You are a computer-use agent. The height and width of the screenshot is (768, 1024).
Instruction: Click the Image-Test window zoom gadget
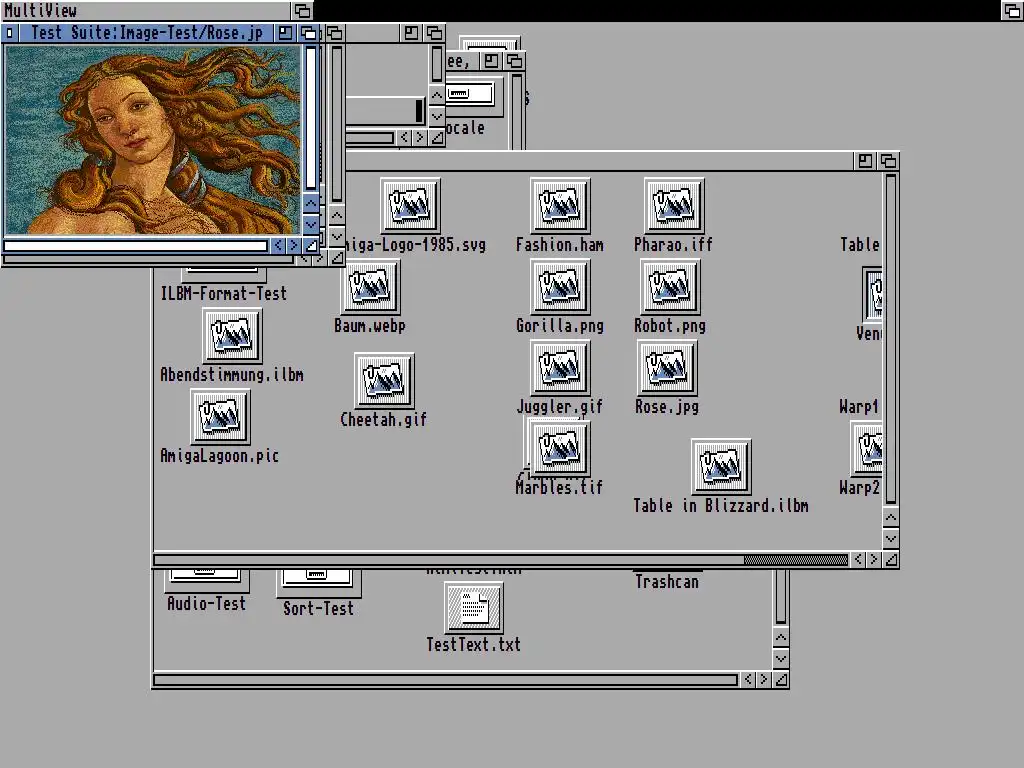[x=865, y=161]
